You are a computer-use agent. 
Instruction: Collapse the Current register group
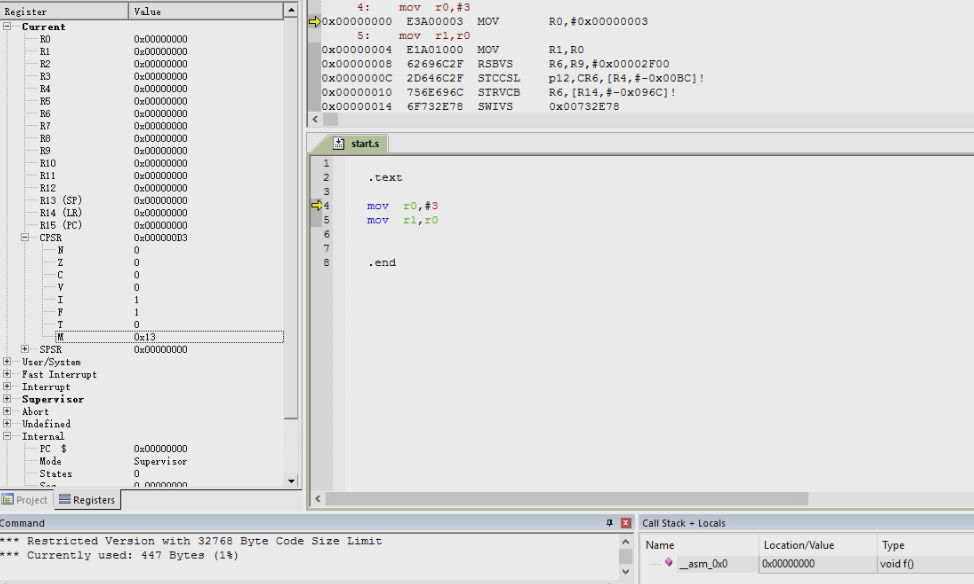click(x=8, y=27)
